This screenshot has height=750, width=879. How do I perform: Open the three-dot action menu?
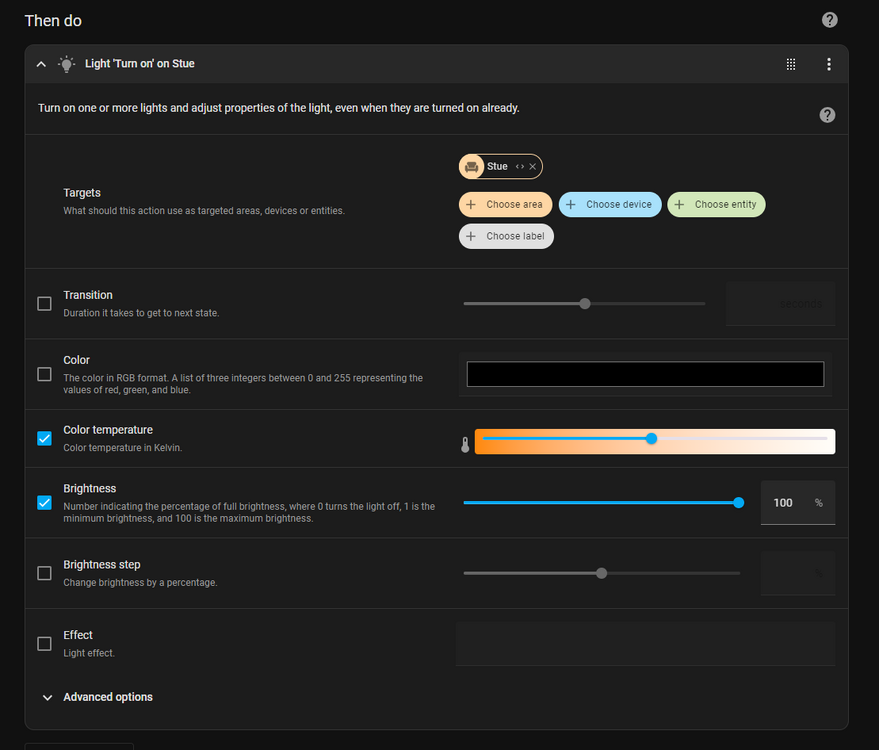point(828,64)
